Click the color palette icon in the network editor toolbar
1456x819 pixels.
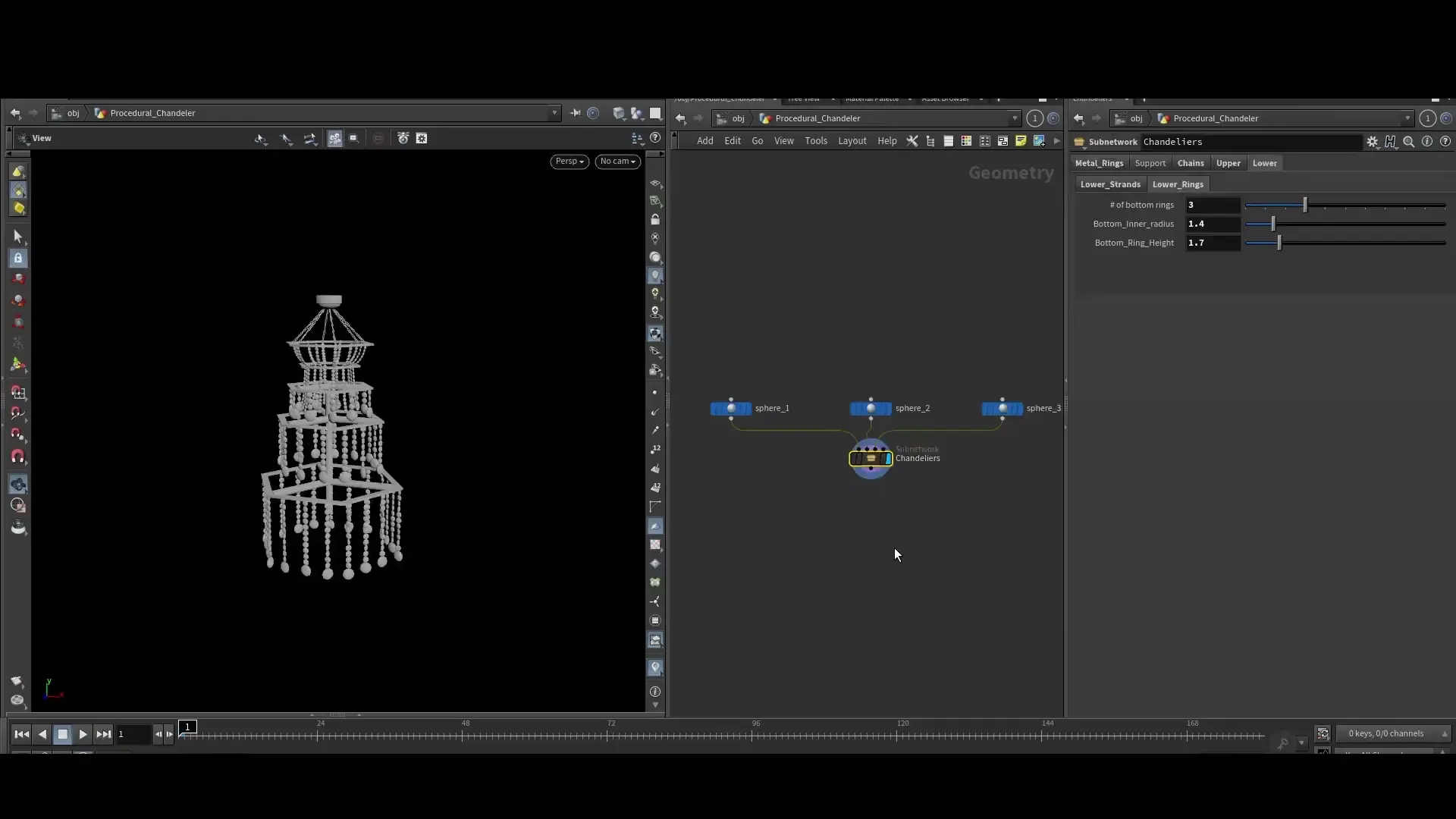pos(966,142)
